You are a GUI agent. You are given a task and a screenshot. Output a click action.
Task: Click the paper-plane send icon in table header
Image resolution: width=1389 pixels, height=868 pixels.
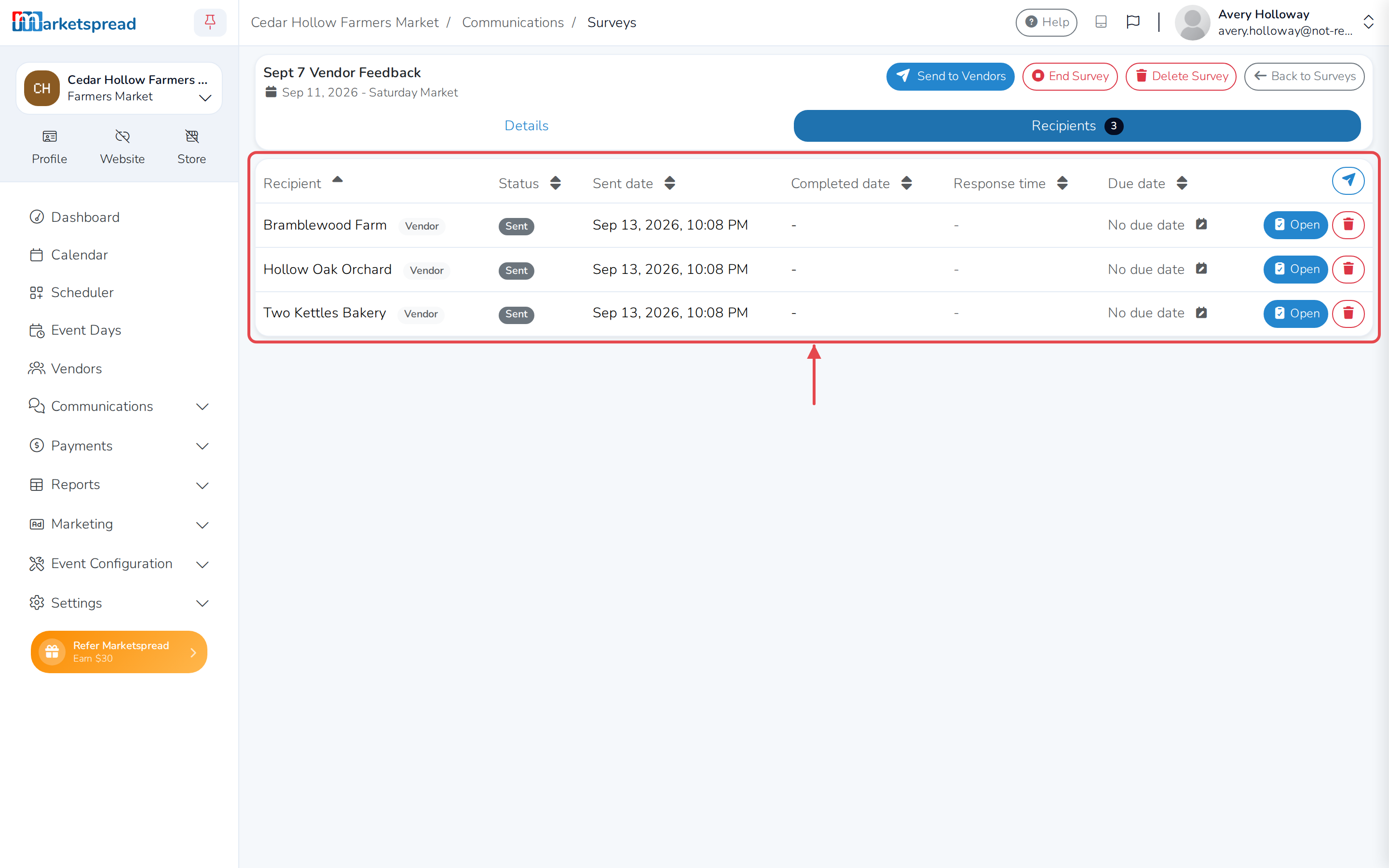click(1348, 181)
